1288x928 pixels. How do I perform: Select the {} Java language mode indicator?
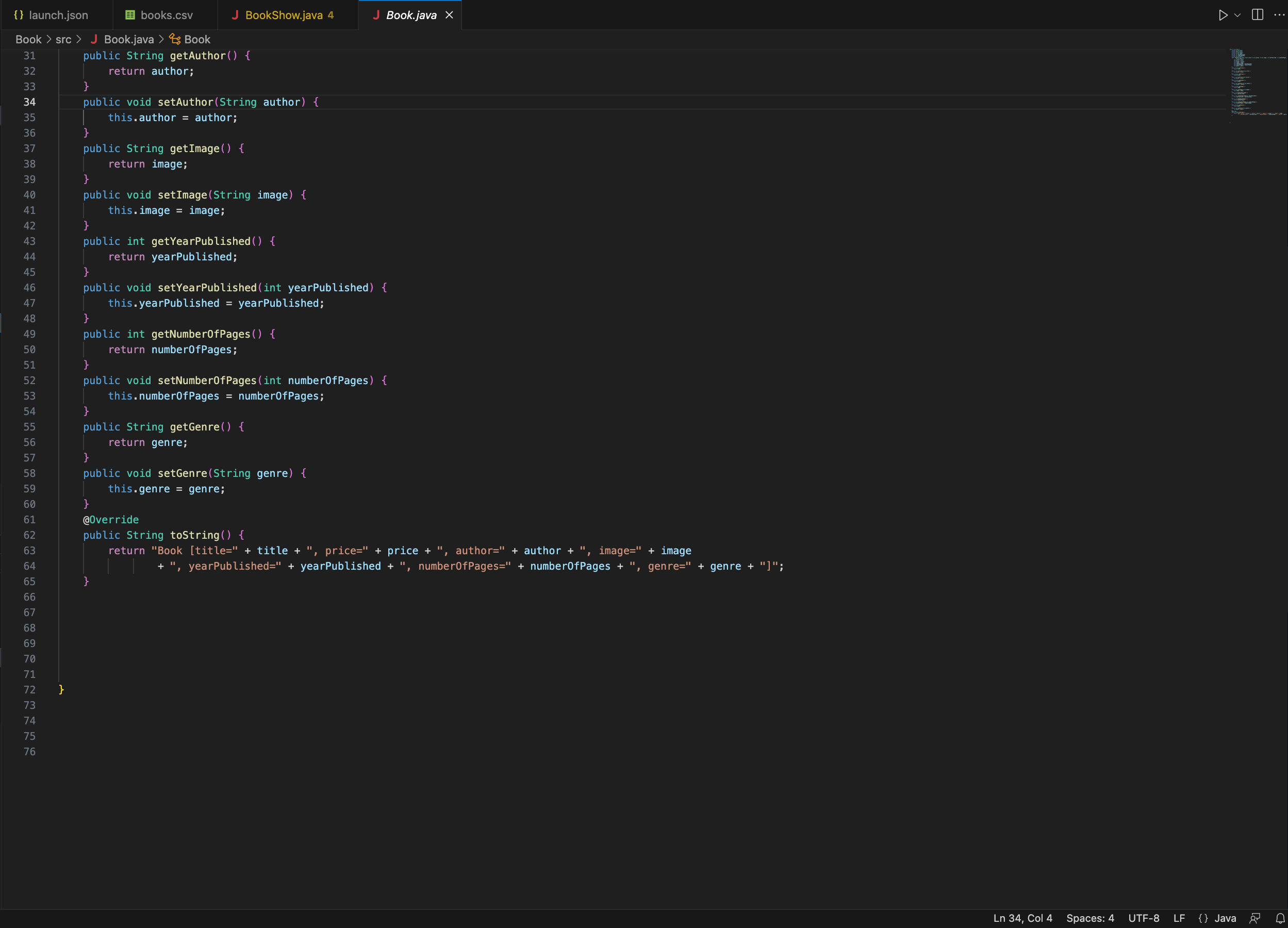point(1215,918)
